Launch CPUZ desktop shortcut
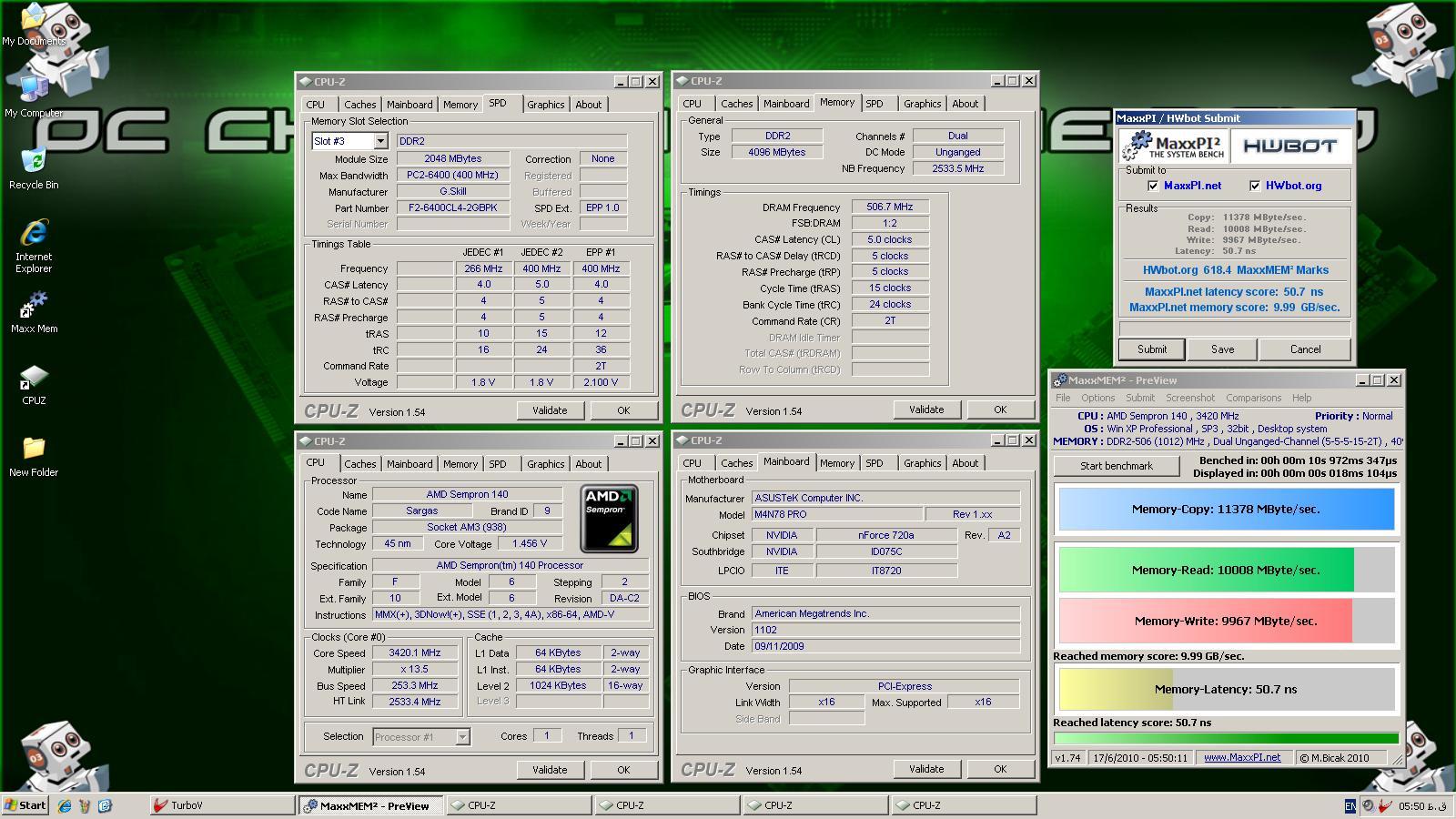 click(34, 384)
